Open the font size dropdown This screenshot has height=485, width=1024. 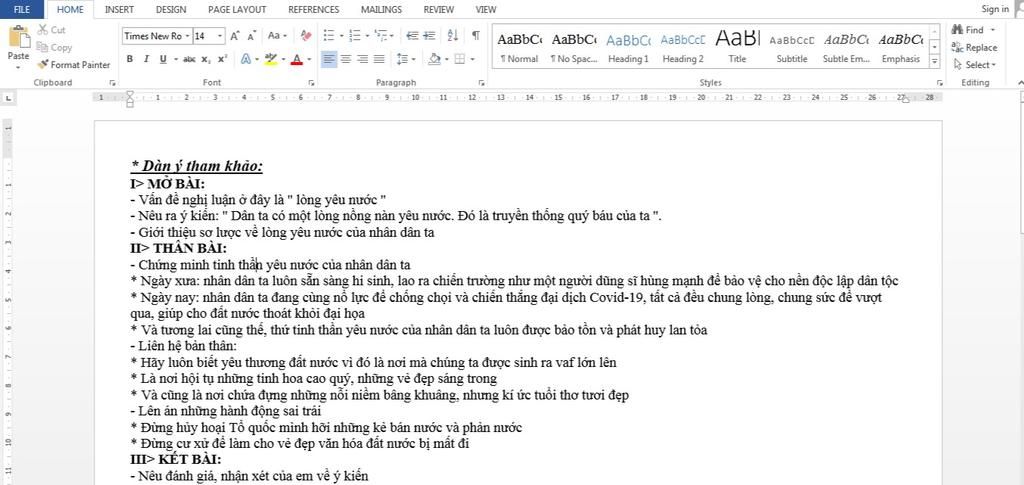[x=220, y=36]
